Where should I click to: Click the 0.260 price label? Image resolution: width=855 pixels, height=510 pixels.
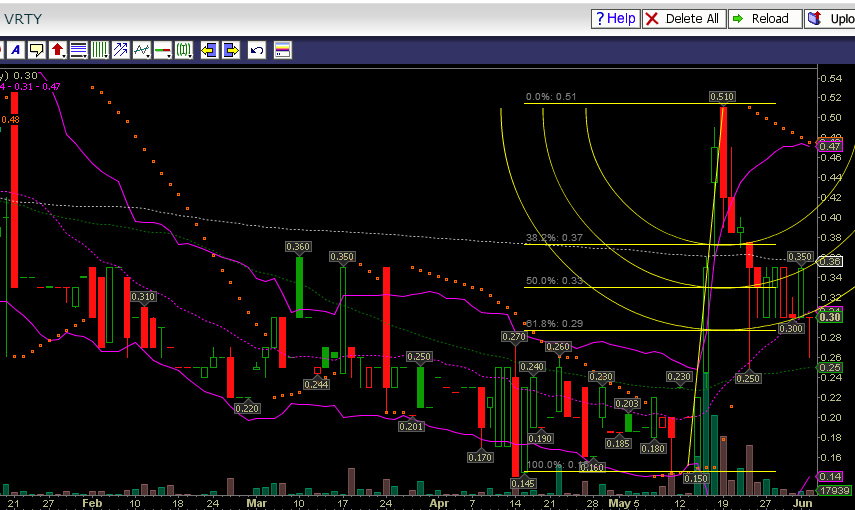pos(558,347)
